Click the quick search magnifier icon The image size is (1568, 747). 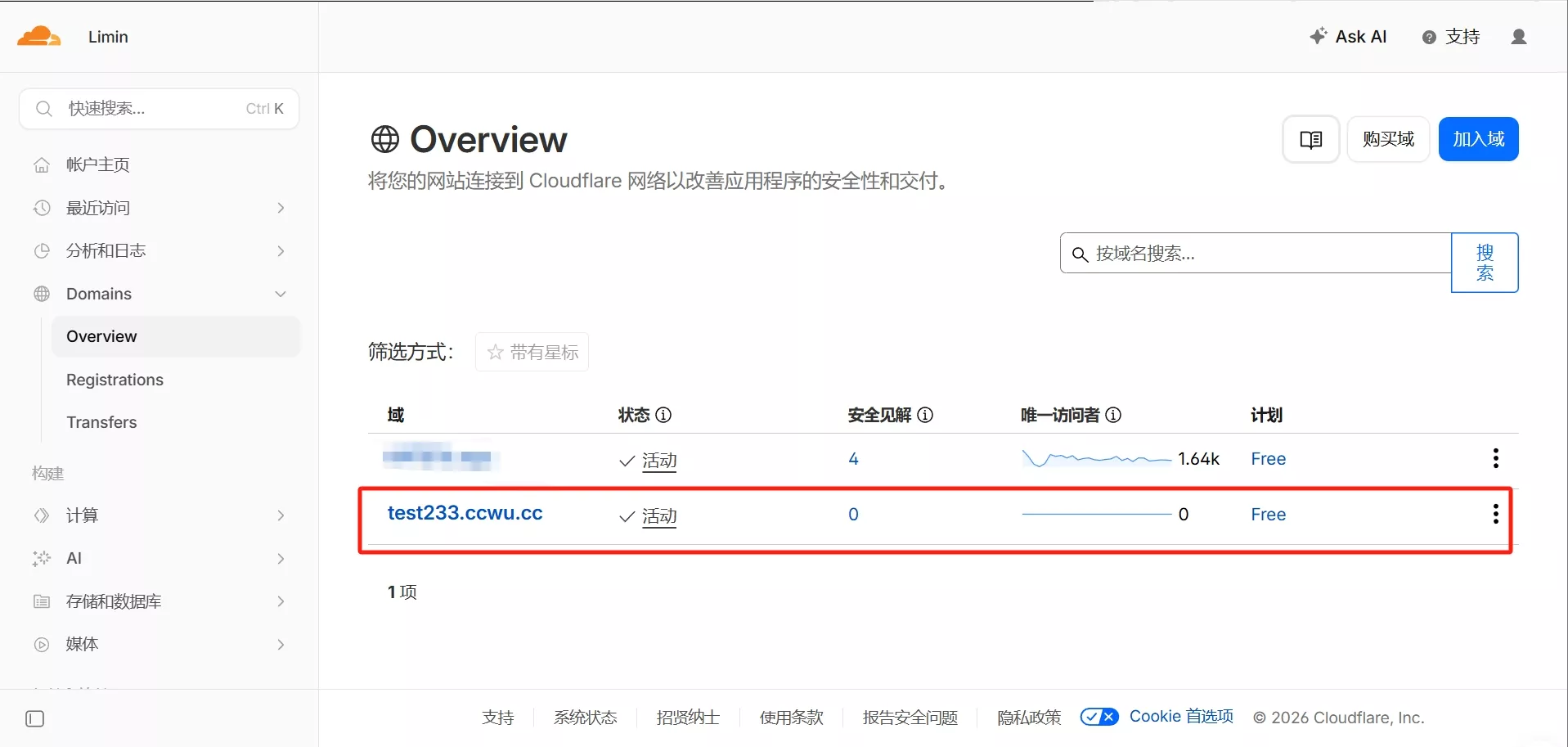click(x=44, y=109)
